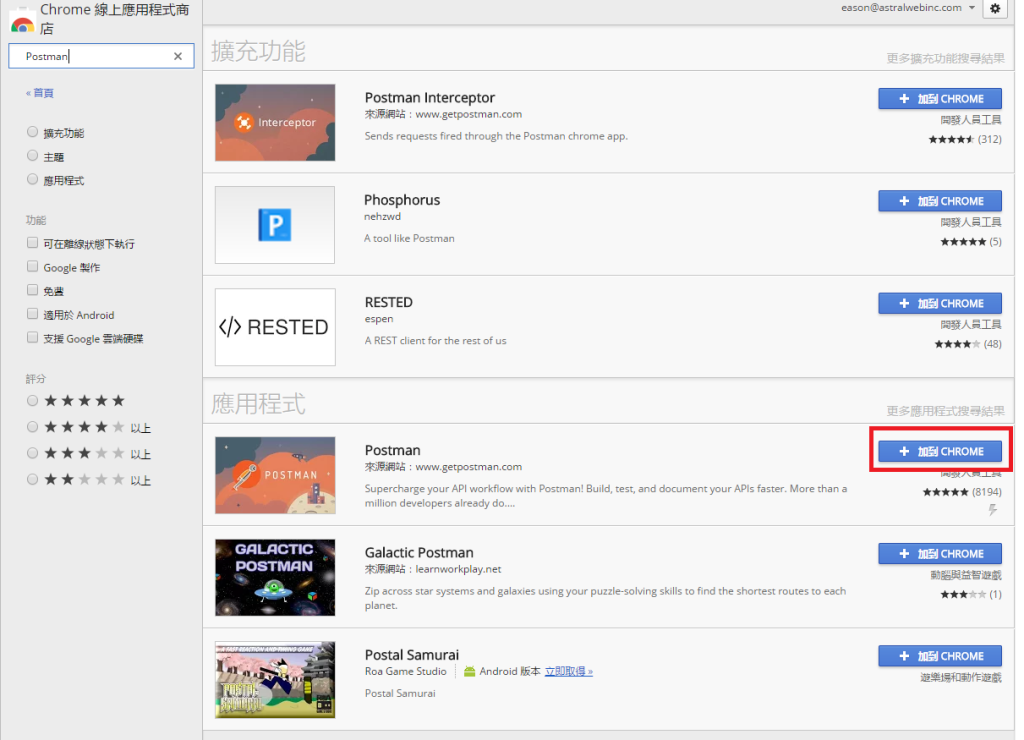This screenshot has width=1024, height=740.
Task: Select the five-star rating filter
Action: 33,401
